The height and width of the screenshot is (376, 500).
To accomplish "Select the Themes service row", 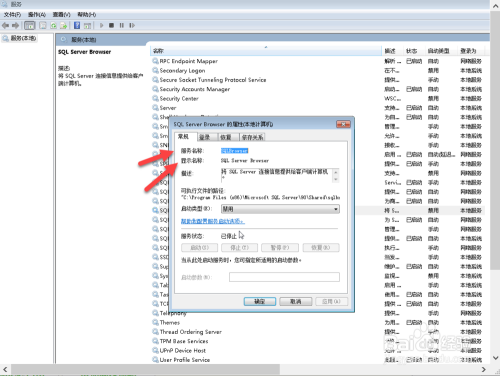I will point(317,322).
